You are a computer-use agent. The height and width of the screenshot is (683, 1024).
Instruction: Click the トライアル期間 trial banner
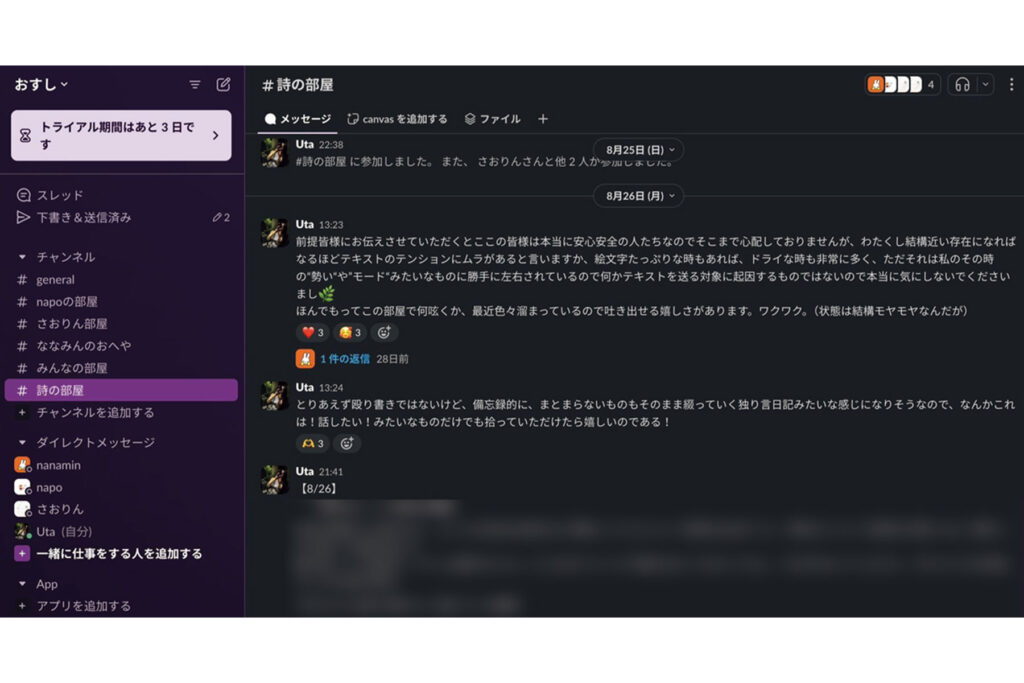[x=121, y=136]
